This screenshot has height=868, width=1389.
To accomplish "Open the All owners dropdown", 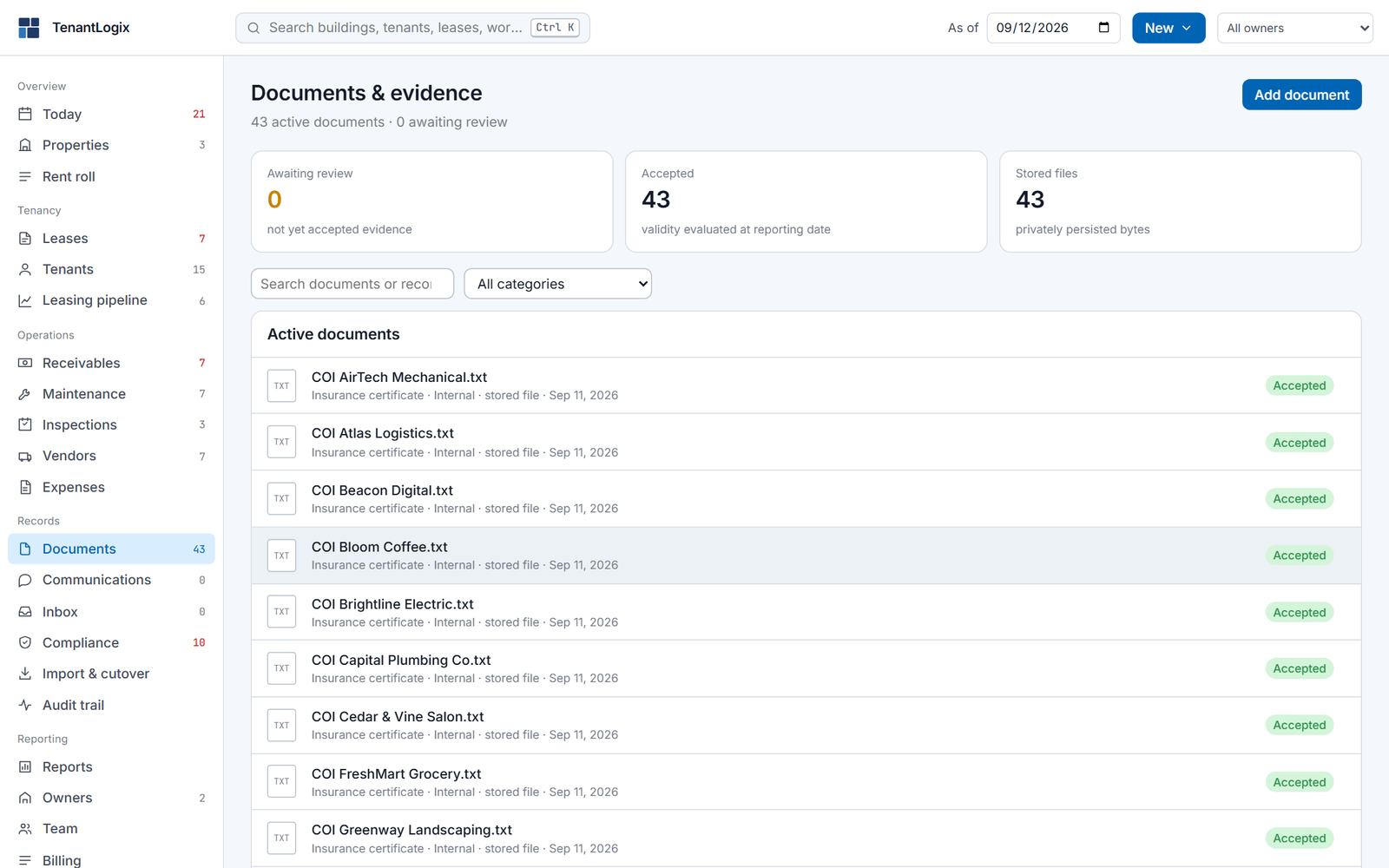I will tap(1295, 28).
